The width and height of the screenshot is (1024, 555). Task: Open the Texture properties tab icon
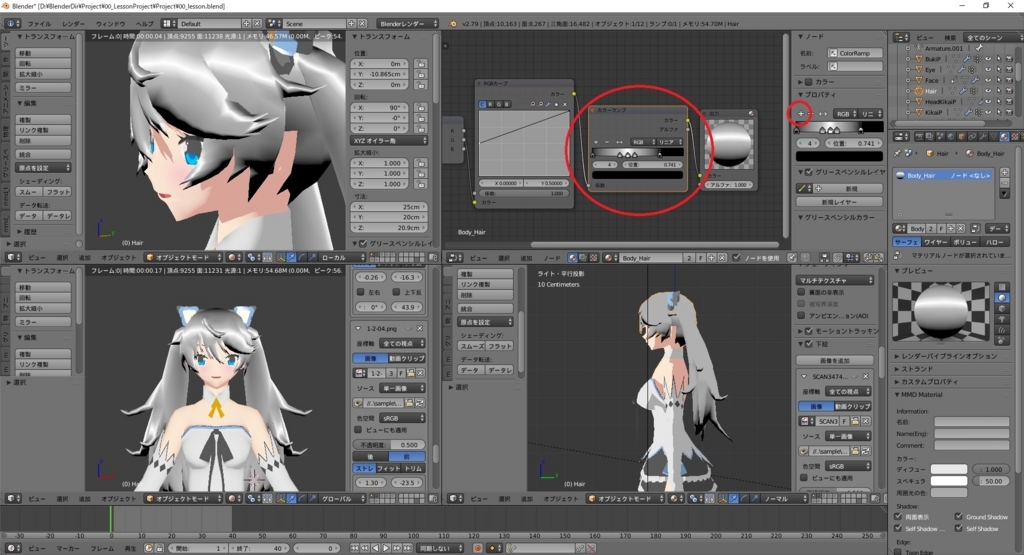pos(1015,136)
